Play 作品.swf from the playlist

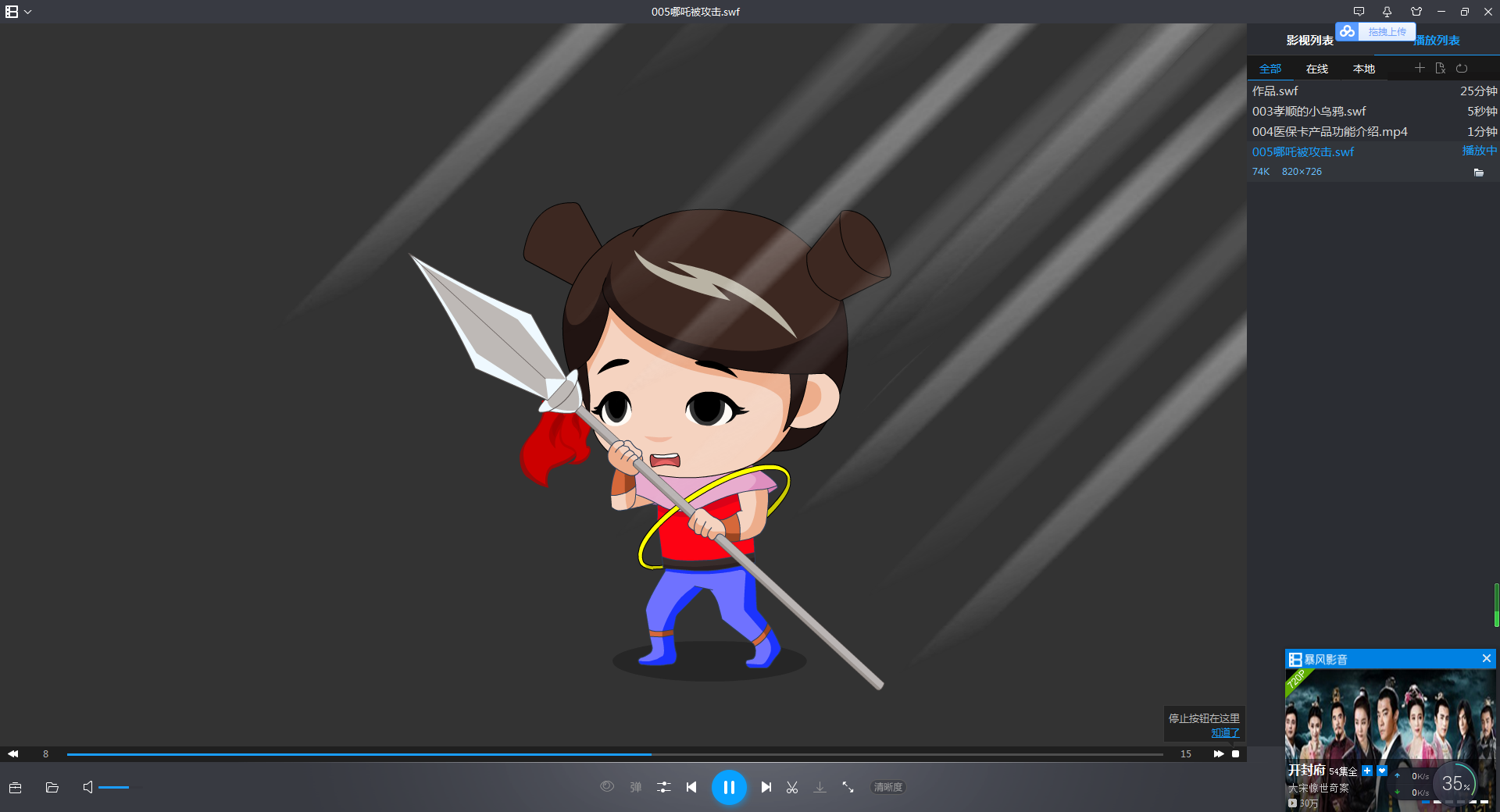pos(1373,91)
